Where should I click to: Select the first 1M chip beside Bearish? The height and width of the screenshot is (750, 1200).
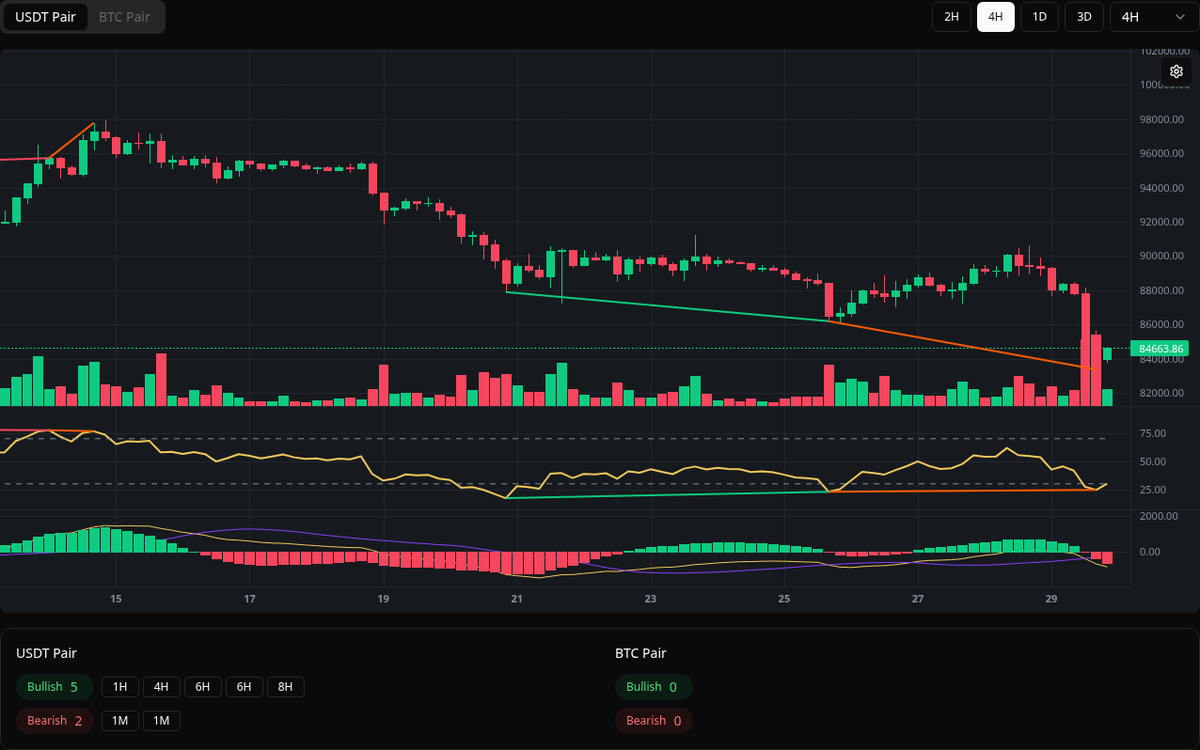(121, 720)
